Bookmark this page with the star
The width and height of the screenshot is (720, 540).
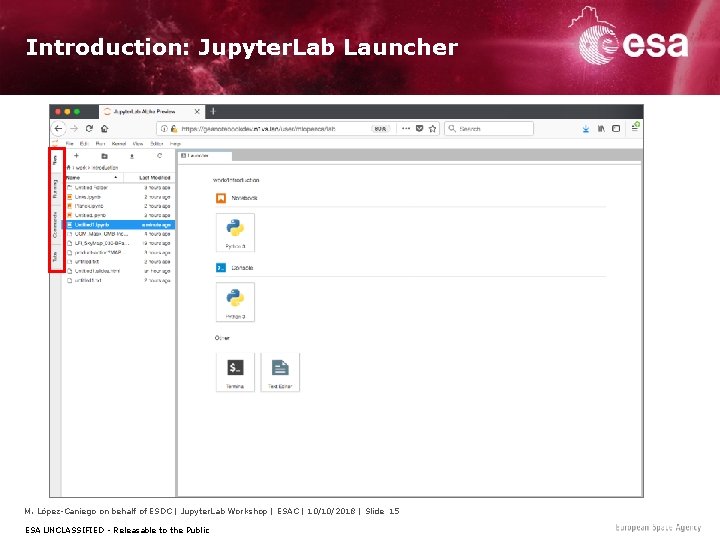(433, 129)
